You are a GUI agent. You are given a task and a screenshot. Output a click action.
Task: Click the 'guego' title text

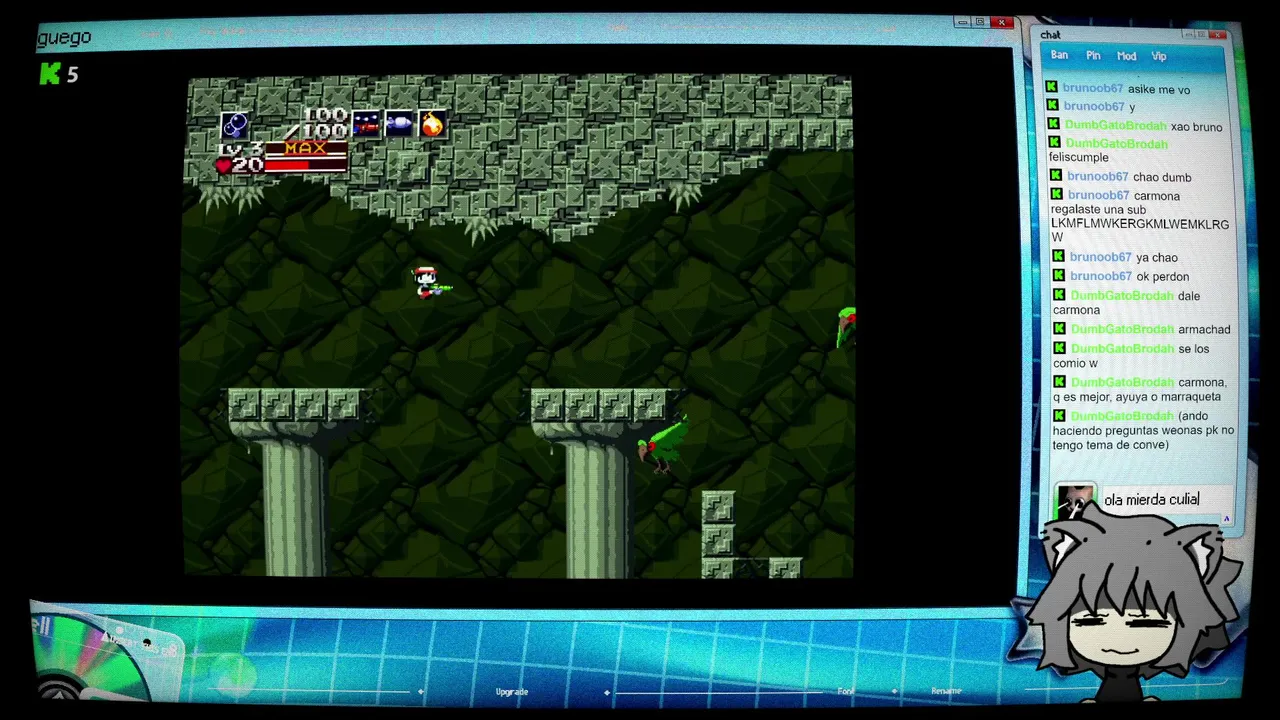coord(64,38)
